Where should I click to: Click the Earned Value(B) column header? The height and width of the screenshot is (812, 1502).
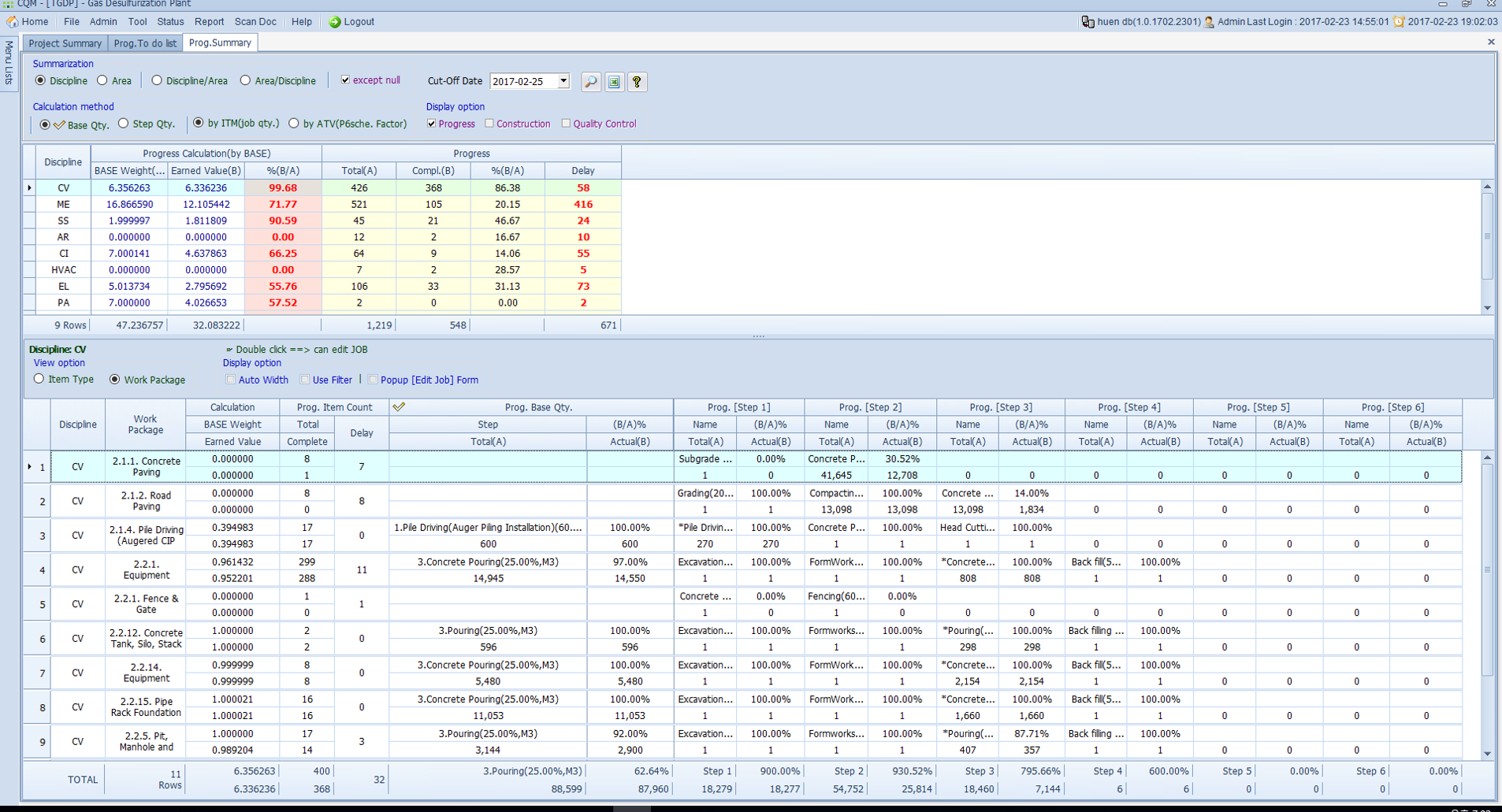pos(206,171)
